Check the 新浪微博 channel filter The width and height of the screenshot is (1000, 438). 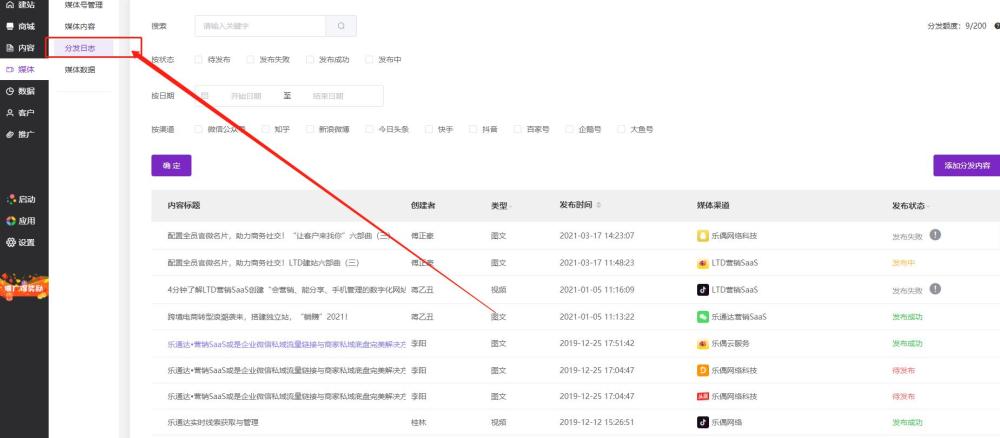tap(311, 129)
